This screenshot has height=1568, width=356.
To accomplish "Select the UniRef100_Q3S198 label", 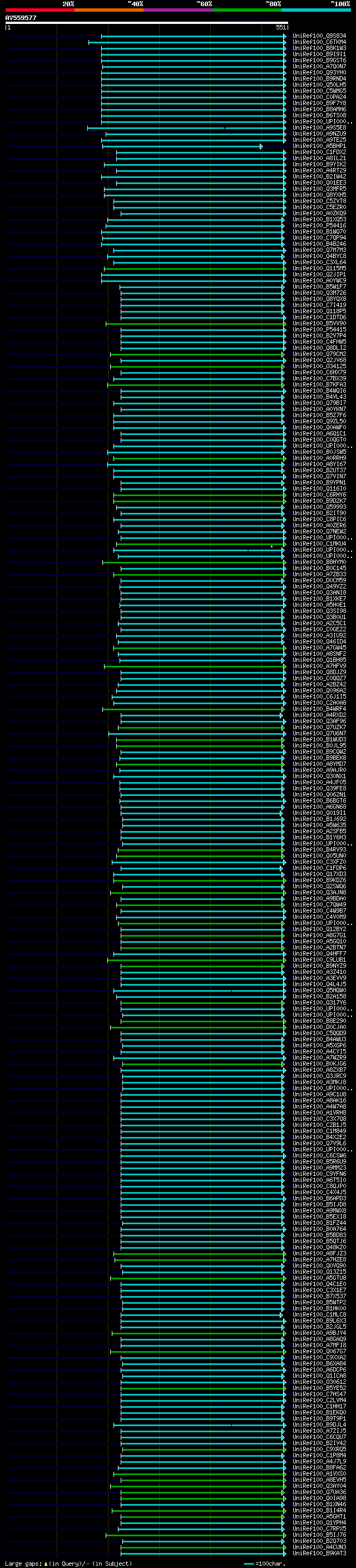I will [x=319, y=611].
